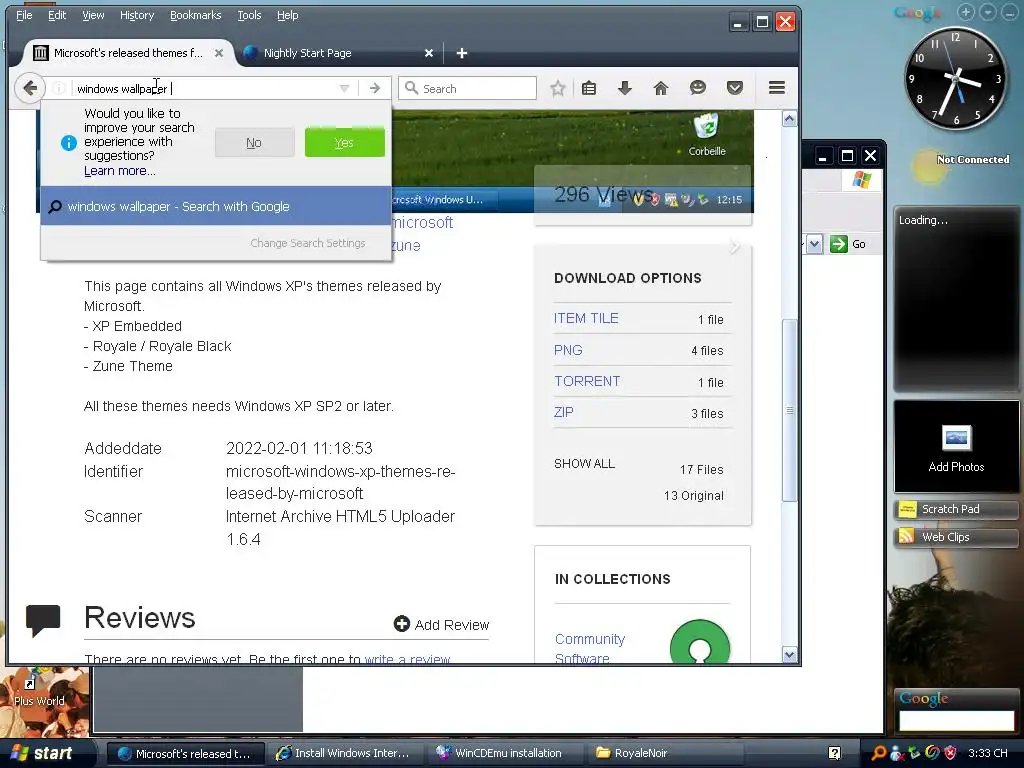
Task: Open the PNG download option
Action: 568,350
